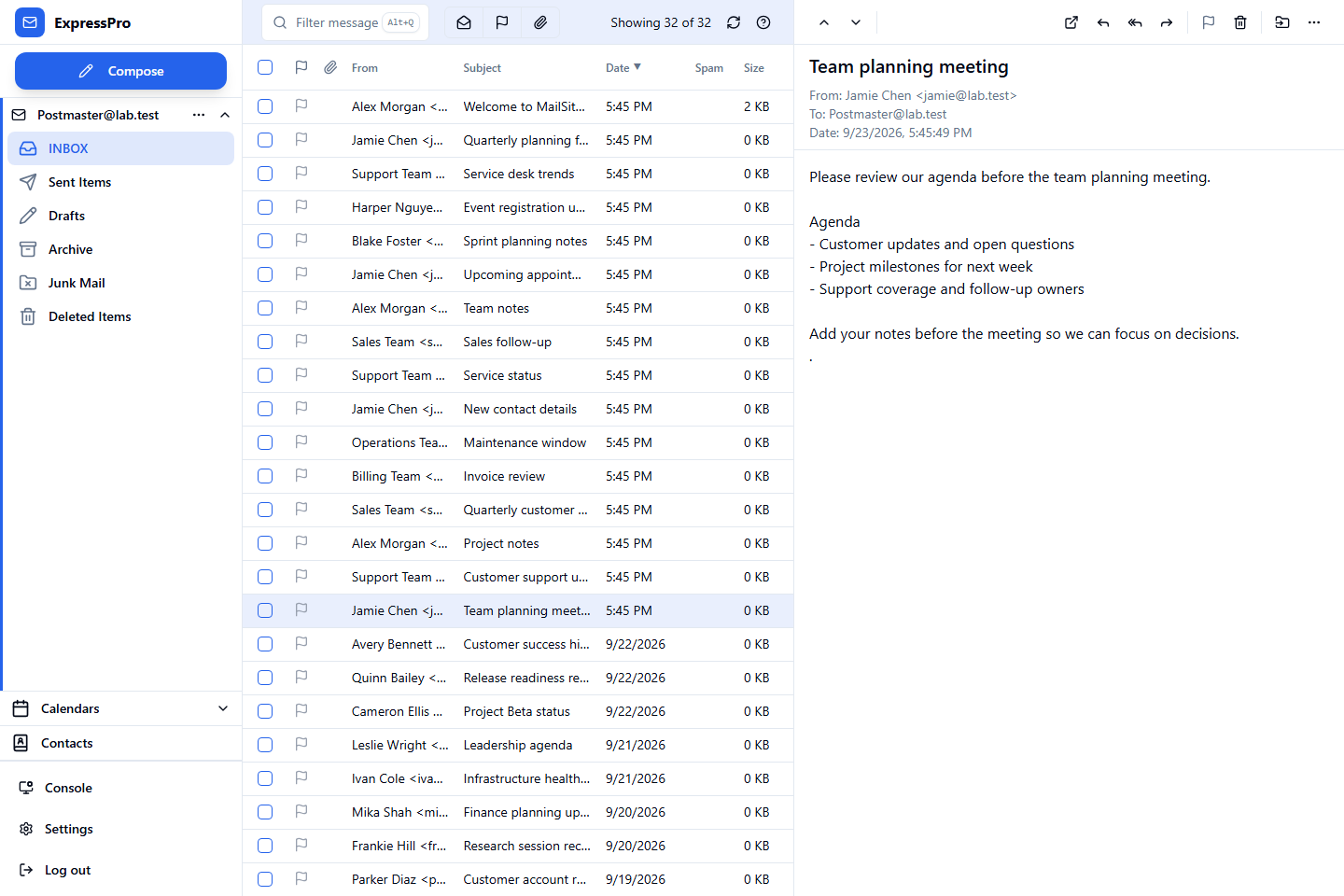Open the Junk Mail folder
1344x896 pixels.
click(120, 283)
